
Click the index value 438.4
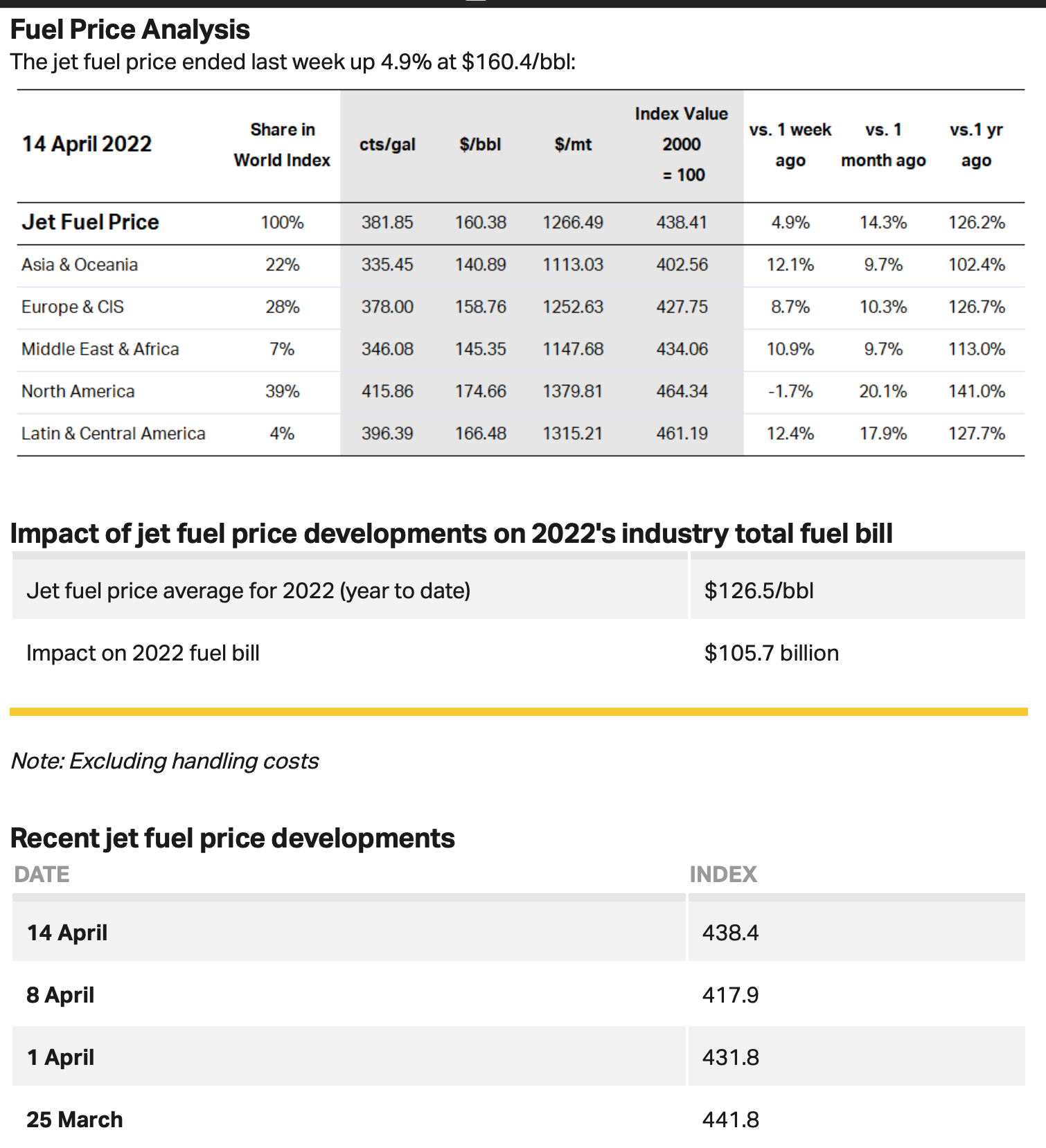[x=730, y=933]
